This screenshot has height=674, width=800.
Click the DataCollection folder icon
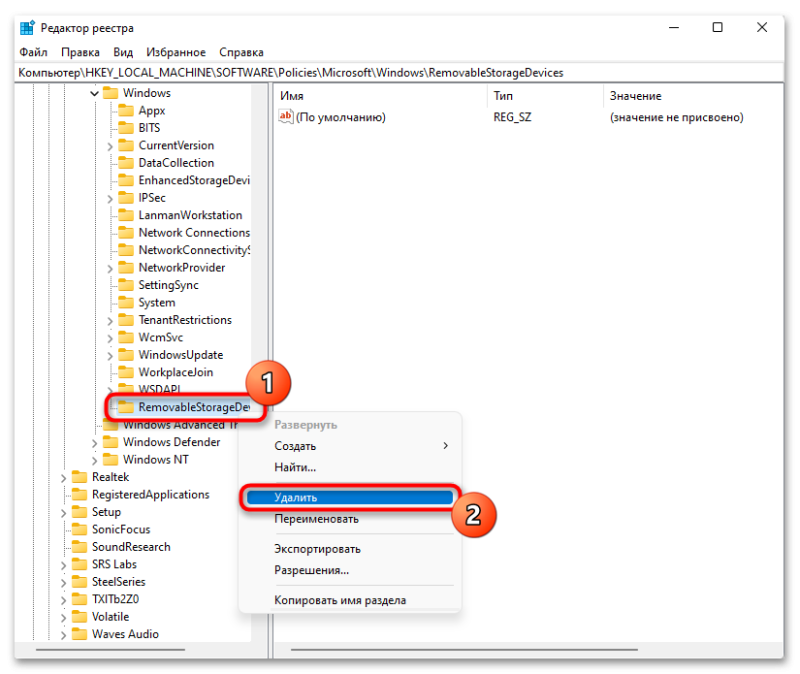[x=126, y=162]
